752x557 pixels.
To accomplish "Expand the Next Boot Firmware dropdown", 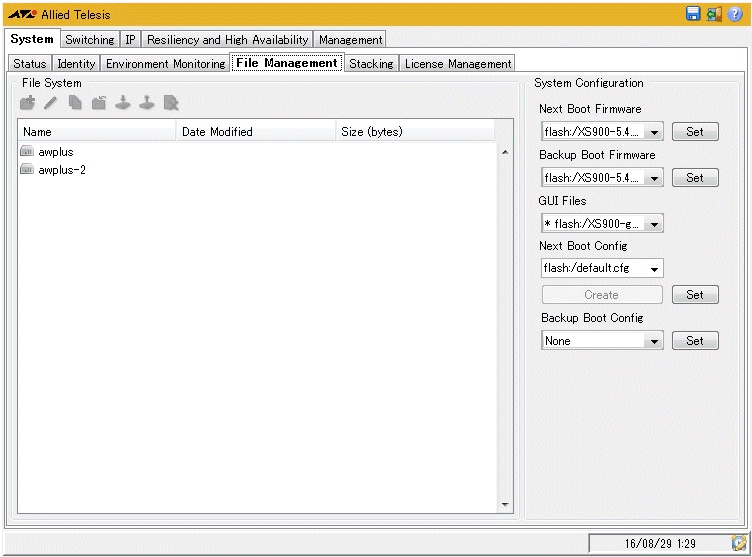I will pyautogui.click(x=654, y=132).
